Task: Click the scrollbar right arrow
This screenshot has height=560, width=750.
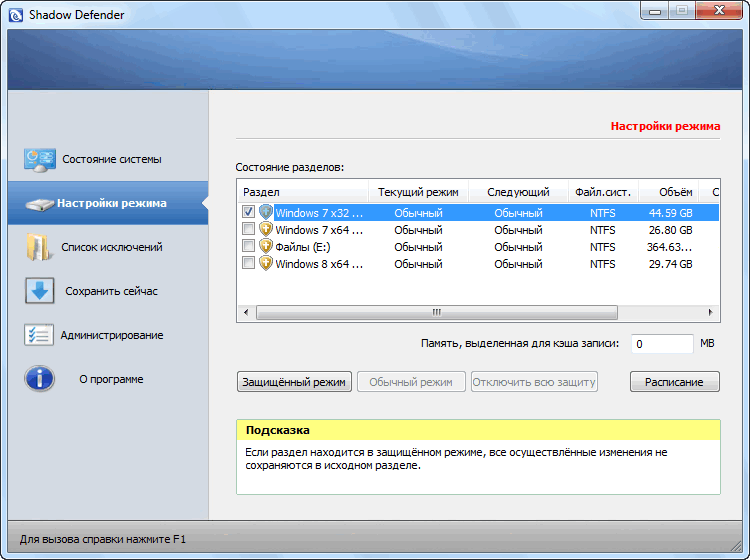Action: pos(710,312)
